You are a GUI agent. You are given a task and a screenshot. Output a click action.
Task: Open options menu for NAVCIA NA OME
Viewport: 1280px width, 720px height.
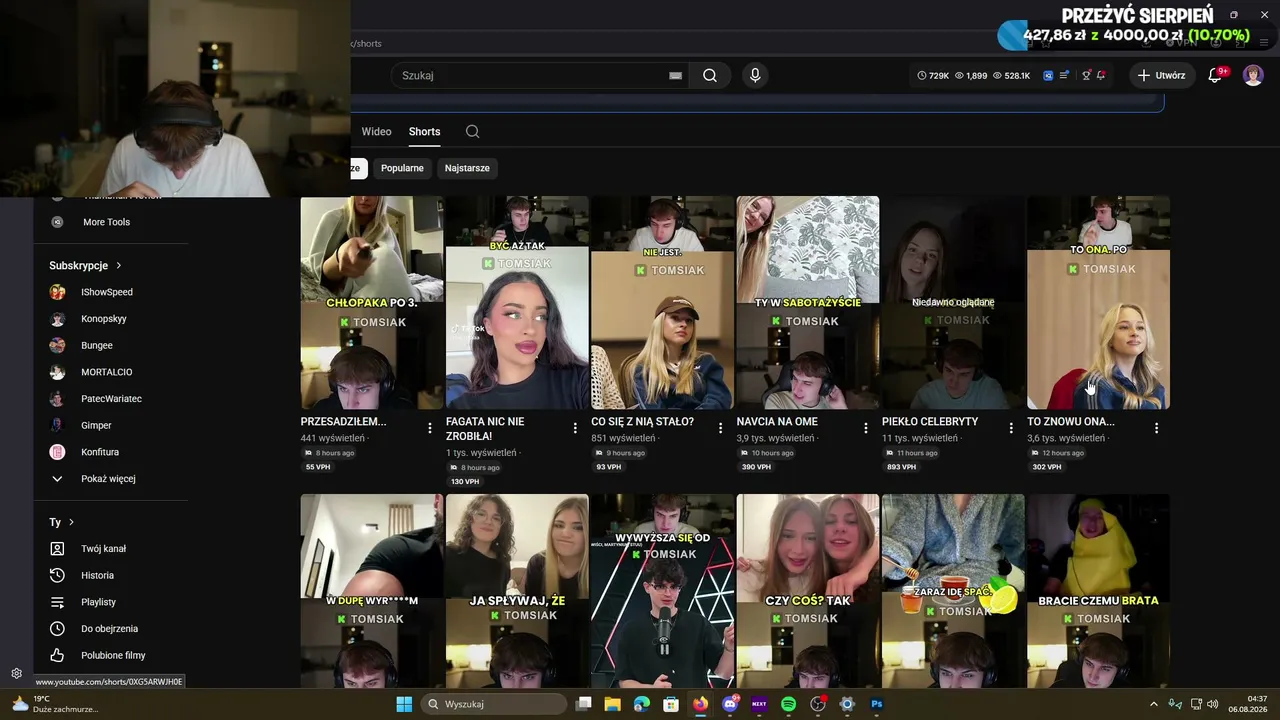click(866, 428)
